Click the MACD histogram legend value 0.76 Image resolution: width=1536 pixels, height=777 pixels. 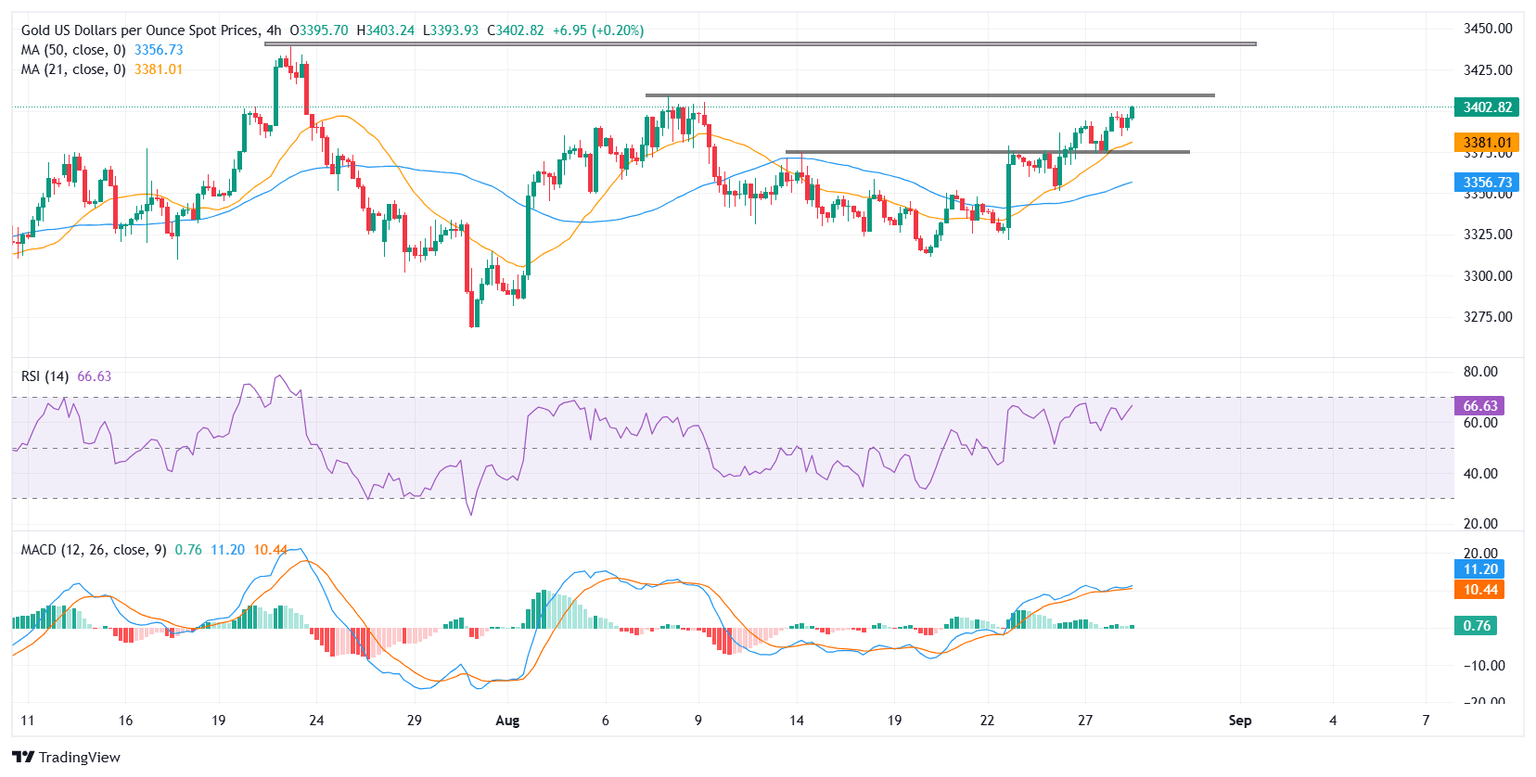click(x=186, y=550)
